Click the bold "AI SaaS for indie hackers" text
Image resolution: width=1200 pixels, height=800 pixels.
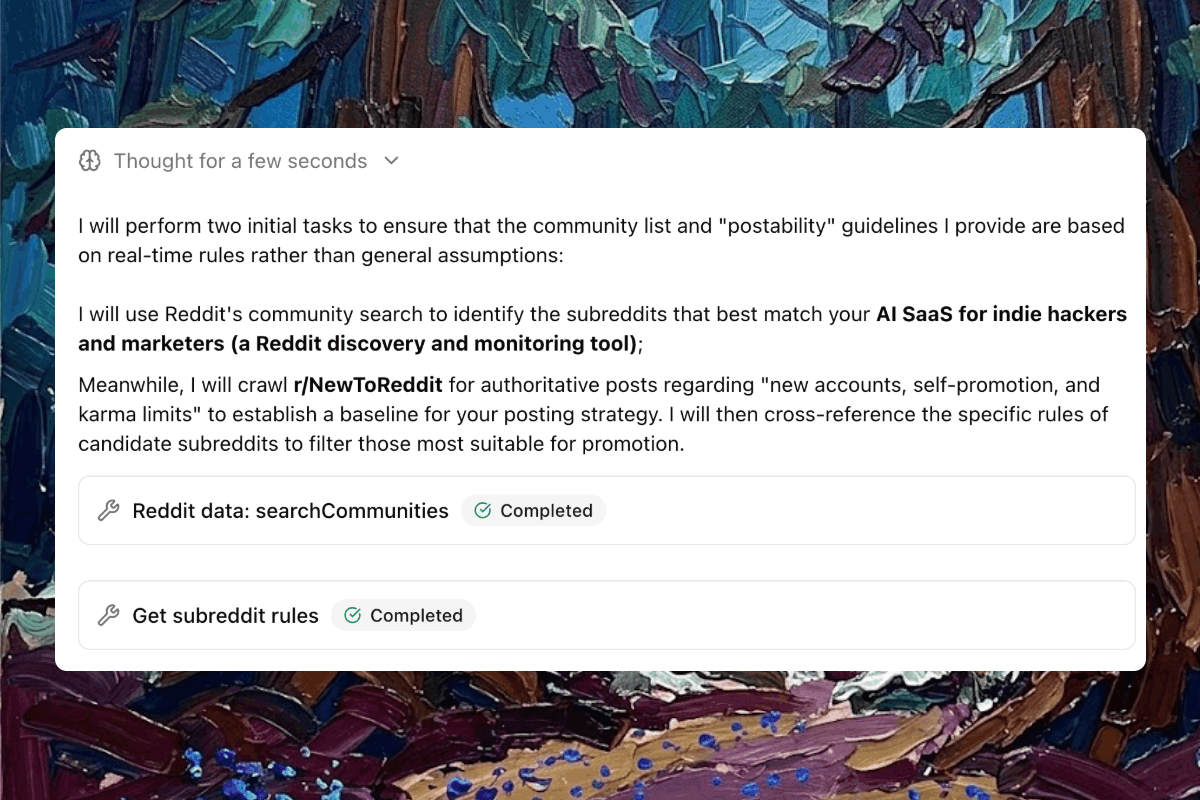point(1001,314)
